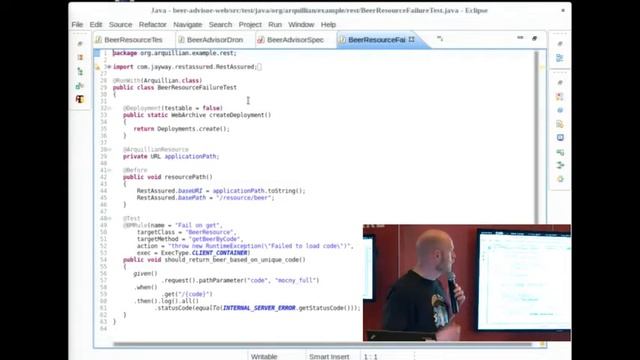This screenshot has height=360, width=640.
Task: Click the package org.arquillian.example.rest line
Action: [x=175, y=53]
